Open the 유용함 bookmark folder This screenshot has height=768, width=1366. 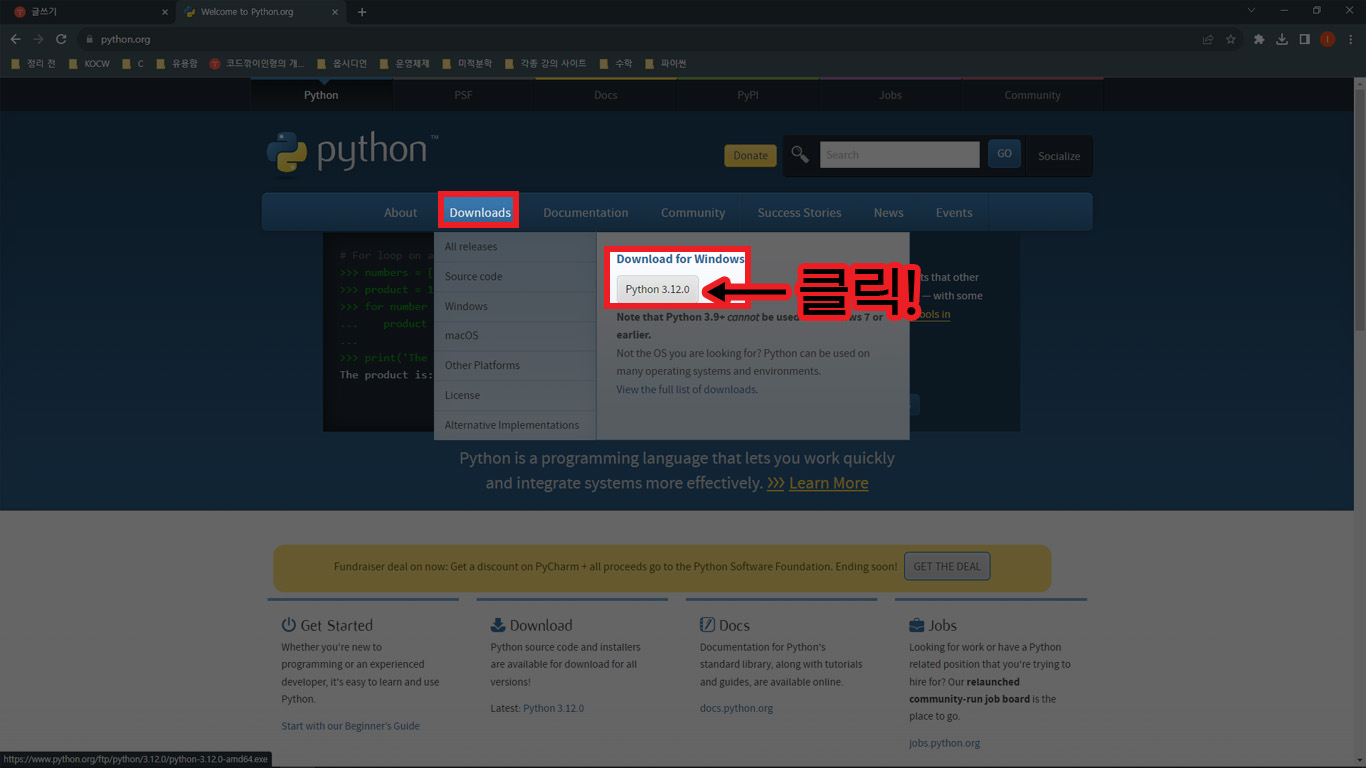[x=177, y=63]
